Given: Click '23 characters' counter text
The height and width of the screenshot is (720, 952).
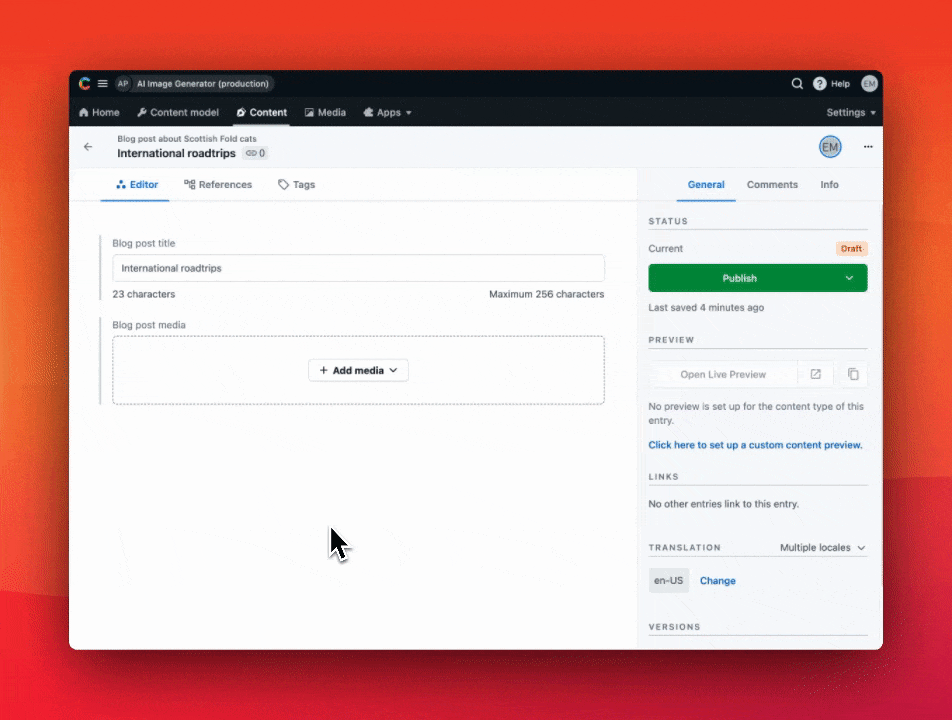Looking at the screenshot, I should pyautogui.click(x=143, y=294).
